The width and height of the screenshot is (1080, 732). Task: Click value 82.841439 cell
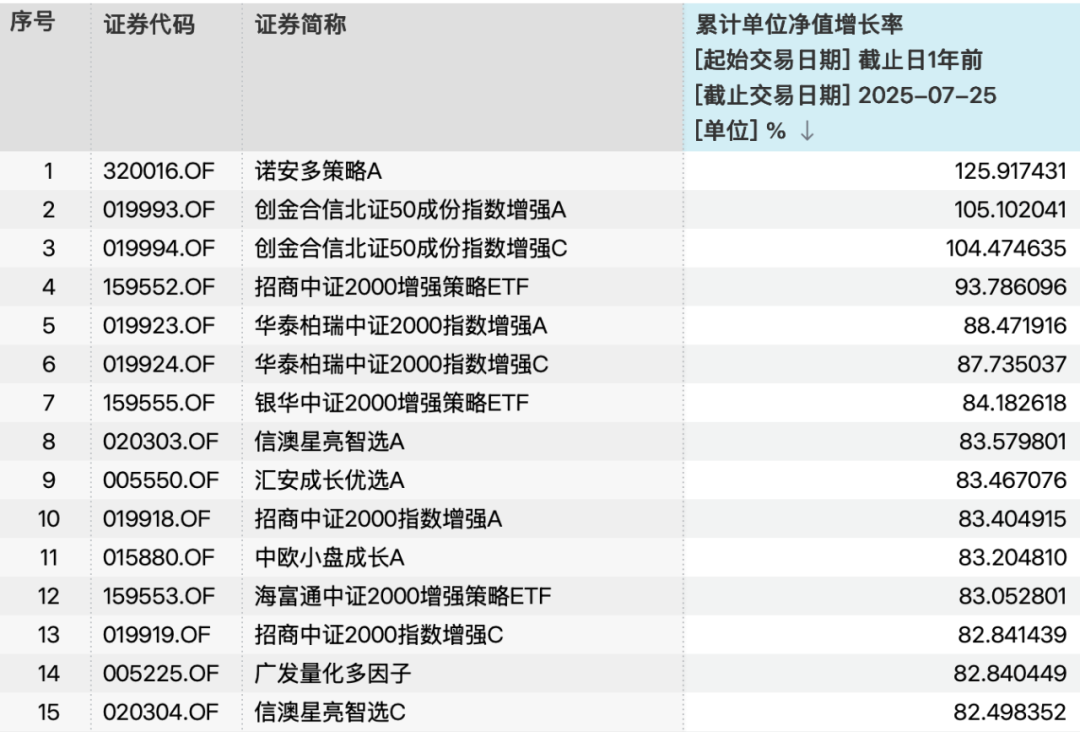pos(1010,635)
